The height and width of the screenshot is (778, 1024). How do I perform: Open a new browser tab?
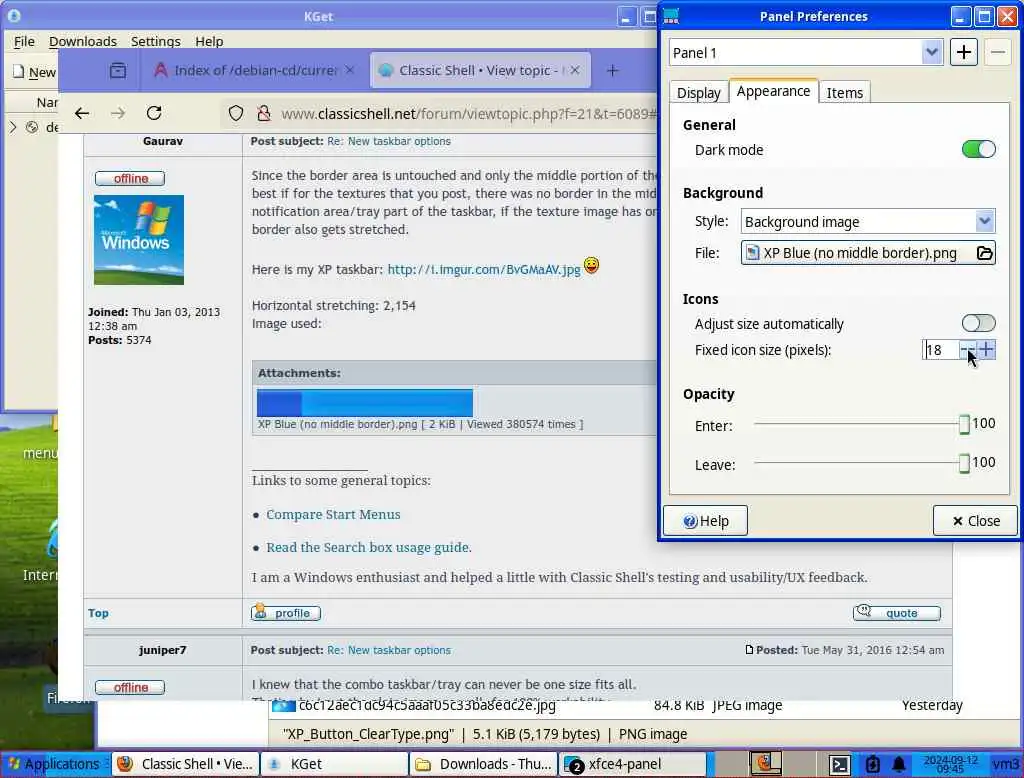click(x=612, y=71)
